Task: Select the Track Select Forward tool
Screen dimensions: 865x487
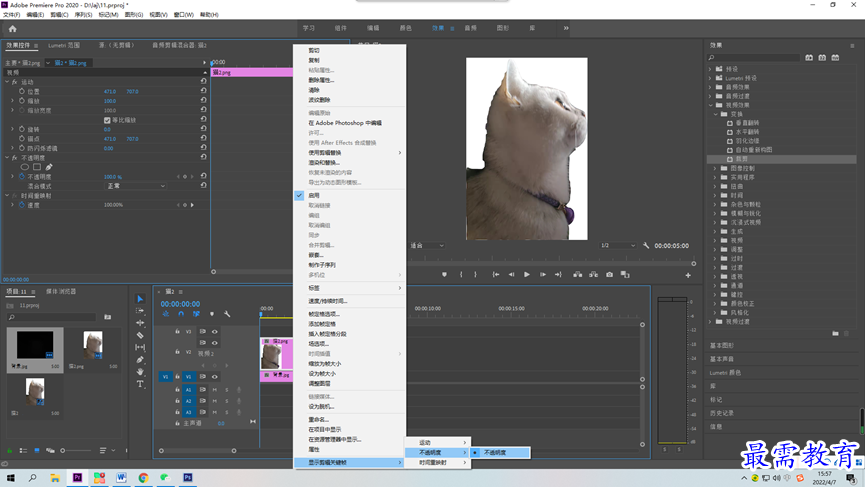Action: tap(140, 311)
